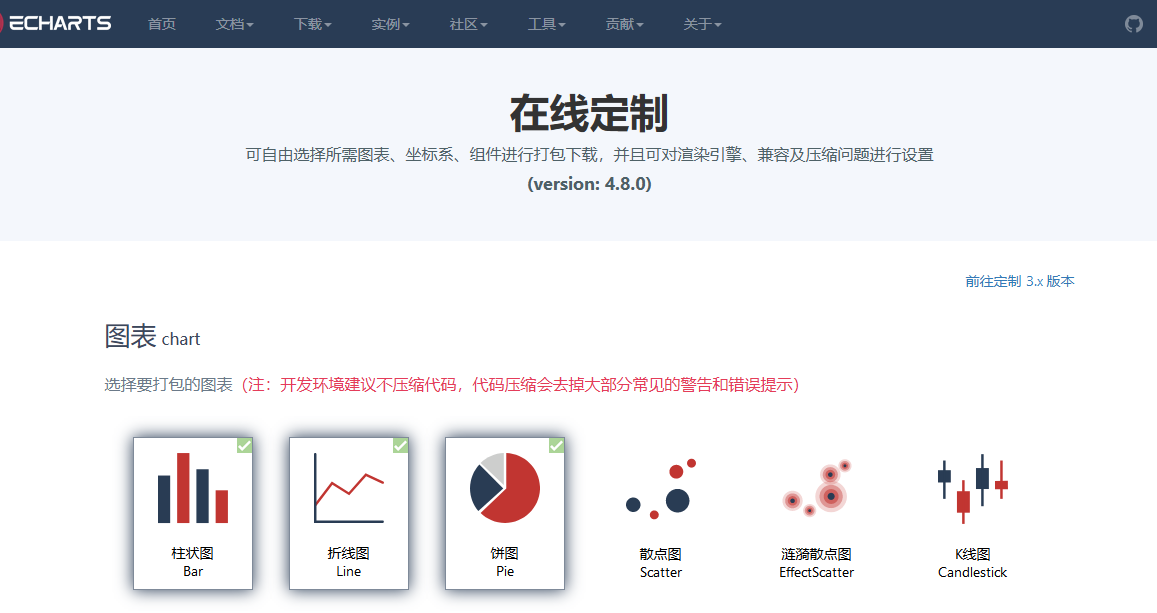
Task: Click the 可自由选择所需图表 description line
Action: tap(590, 155)
